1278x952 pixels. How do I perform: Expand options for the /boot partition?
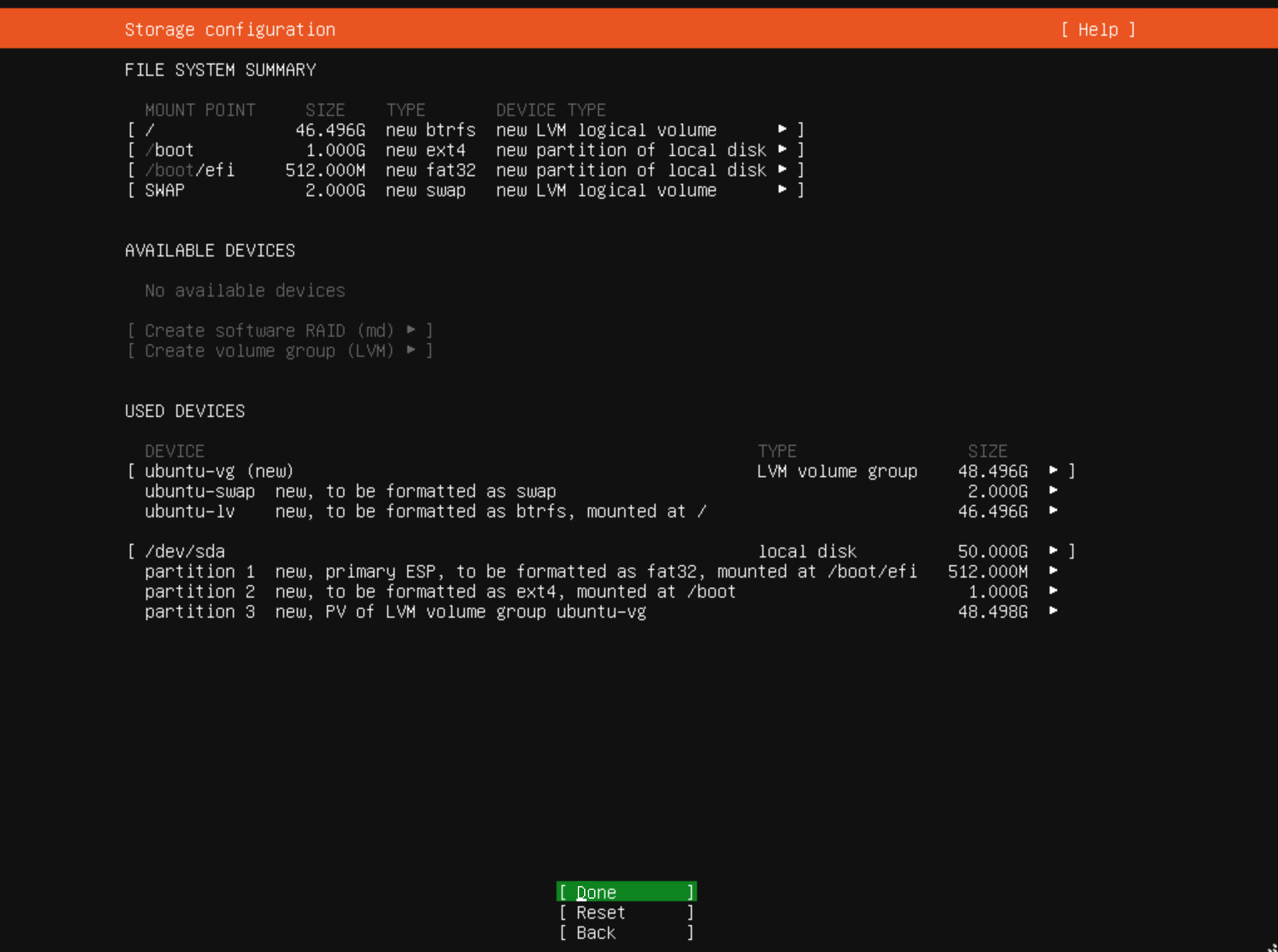(x=782, y=150)
